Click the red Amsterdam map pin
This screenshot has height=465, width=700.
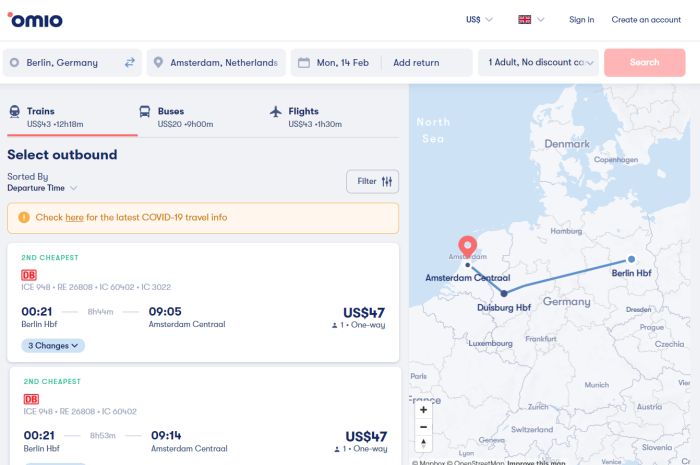tap(467, 247)
